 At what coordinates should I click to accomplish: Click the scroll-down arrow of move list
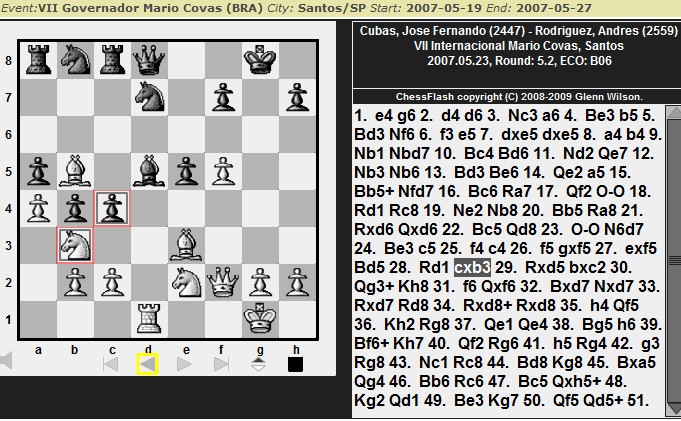(673, 411)
